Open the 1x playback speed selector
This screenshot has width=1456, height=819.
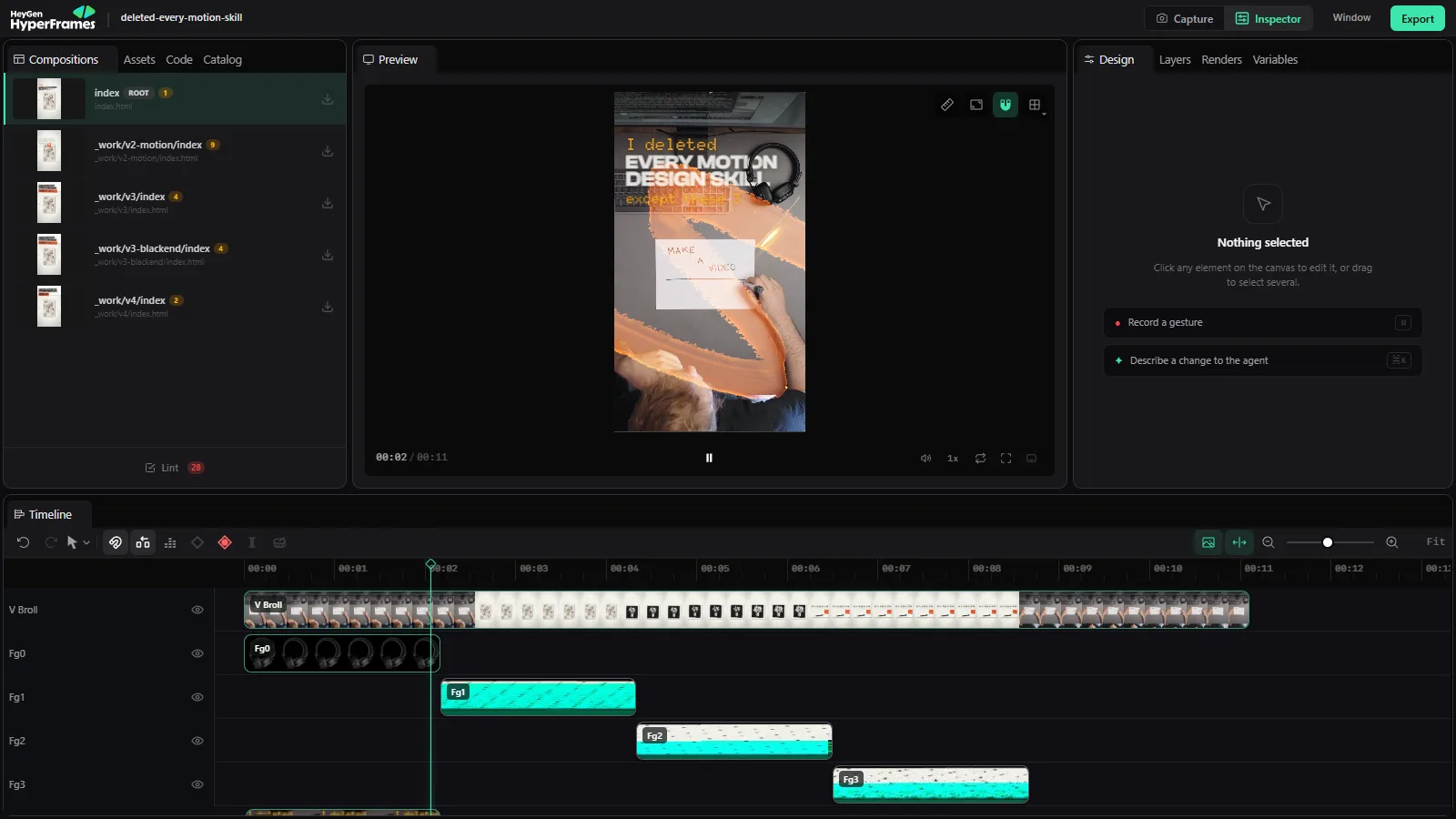953,459
